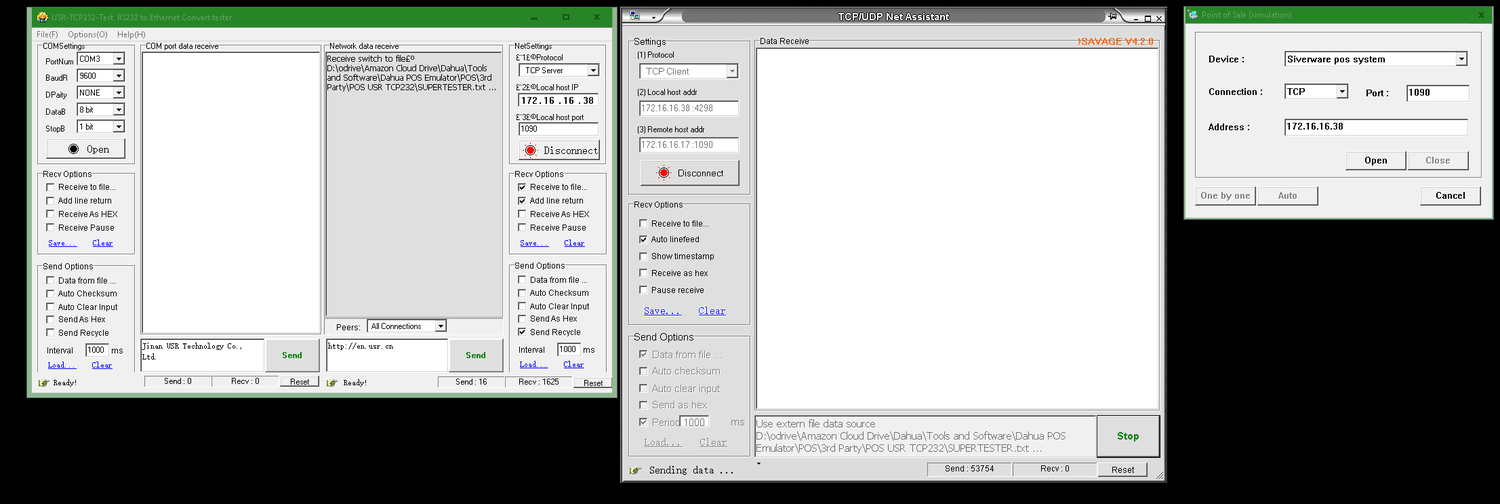This screenshot has width=1500, height=504.
Task: Click Clear link in COM Recv Options
Action: [x=102, y=243]
